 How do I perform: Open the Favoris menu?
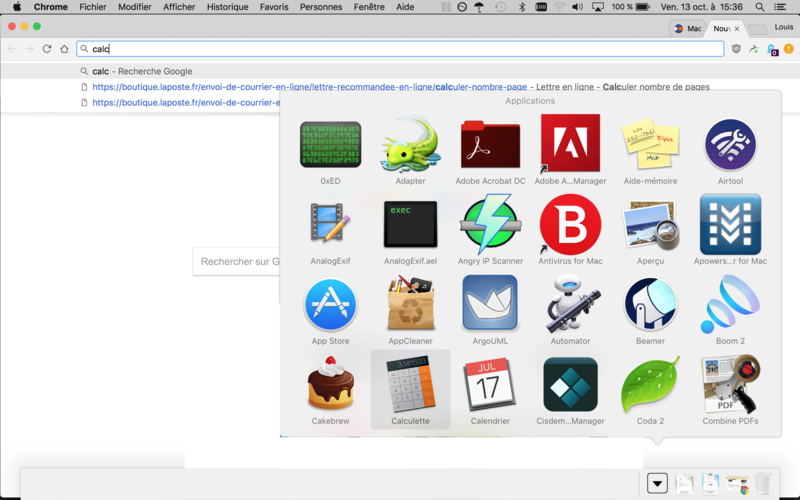tap(274, 7)
